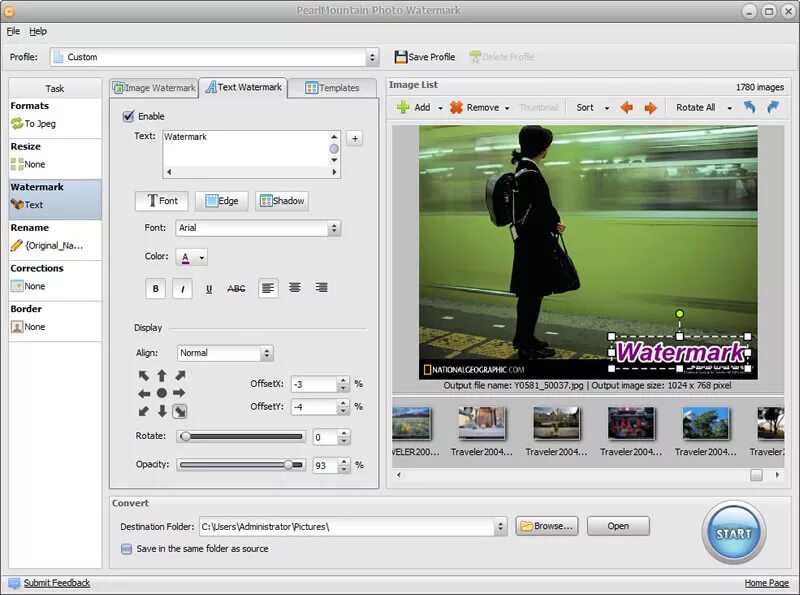Click the Opacity slider track

click(x=241, y=465)
